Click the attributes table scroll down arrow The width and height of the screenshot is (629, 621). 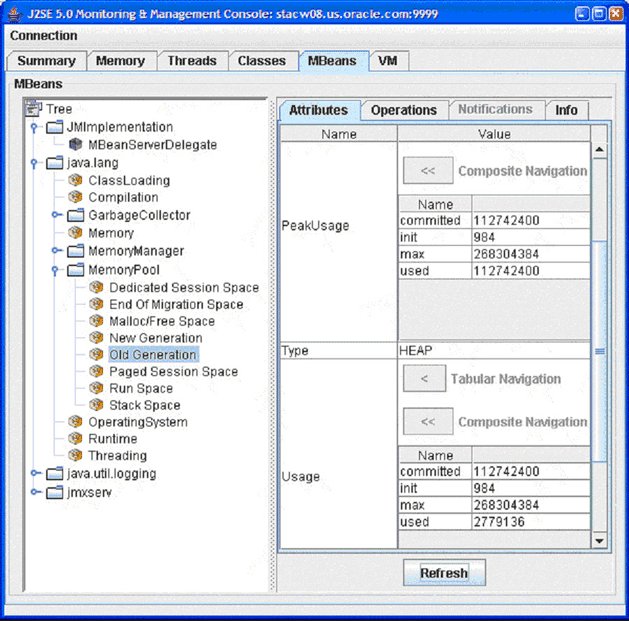[600, 540]
